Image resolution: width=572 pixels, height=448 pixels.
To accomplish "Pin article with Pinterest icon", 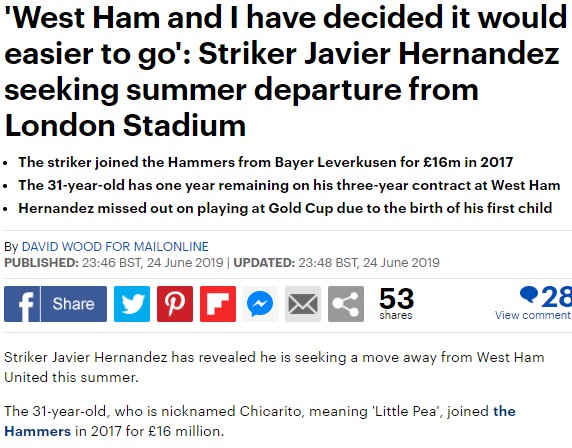I will [175, 304].
